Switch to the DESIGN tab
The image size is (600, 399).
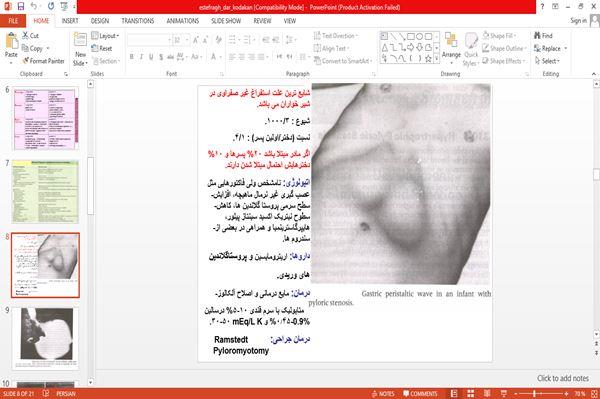click(100, 21)
